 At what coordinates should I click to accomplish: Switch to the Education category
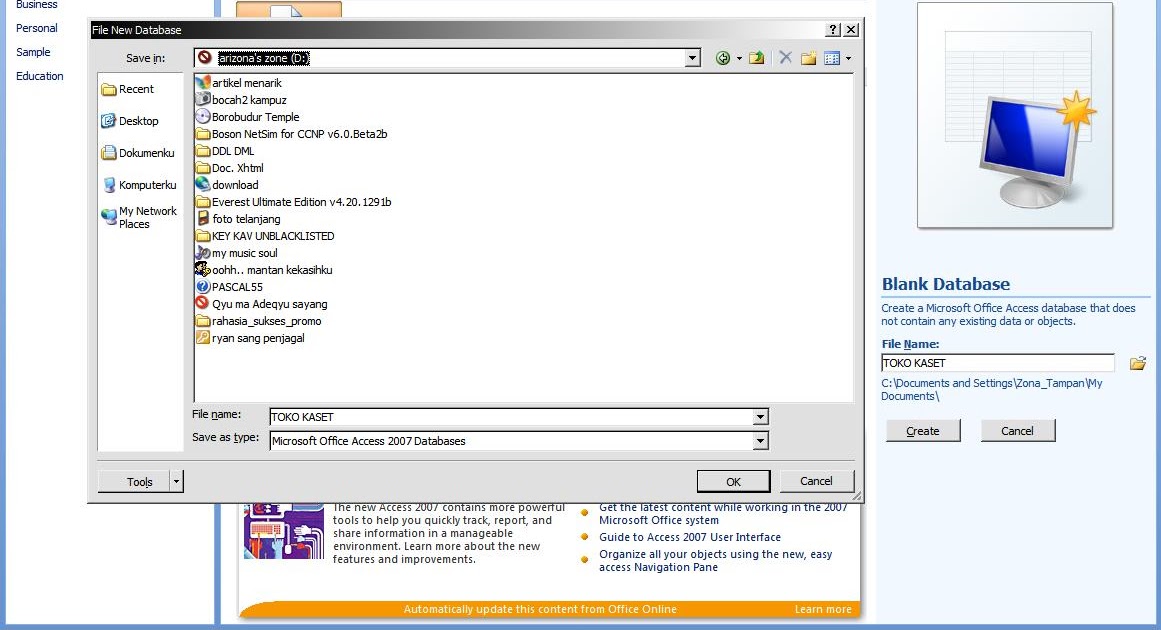pyautogui.click(x=39, y=76)
